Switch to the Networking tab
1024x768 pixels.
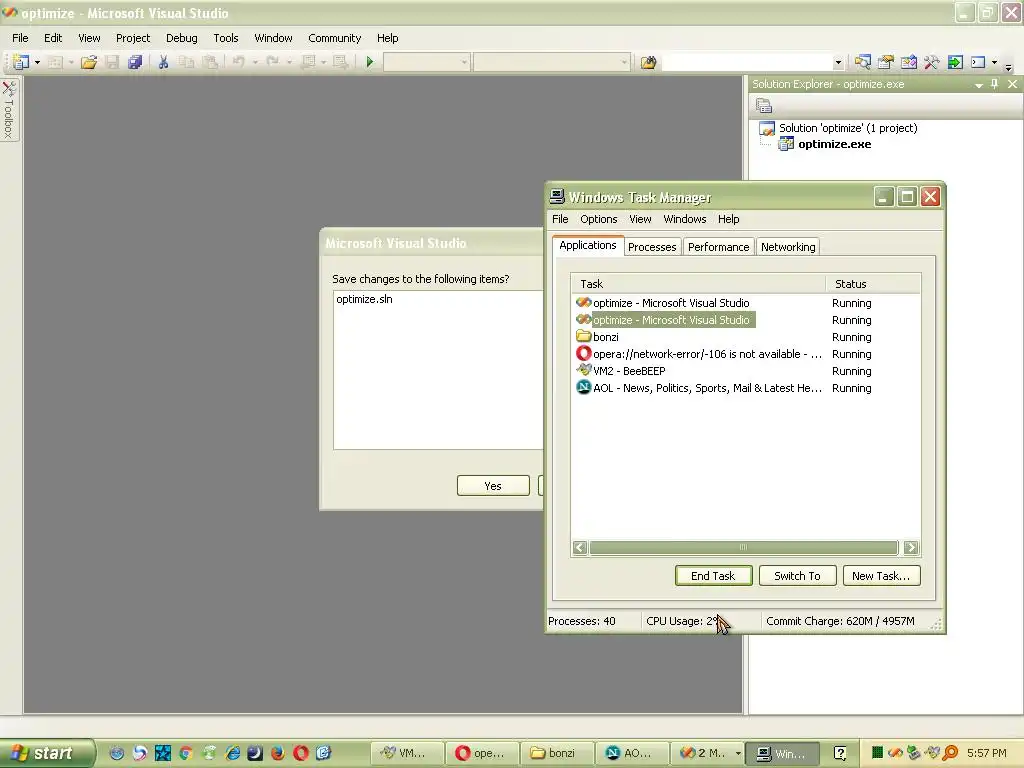coord(788,247)
